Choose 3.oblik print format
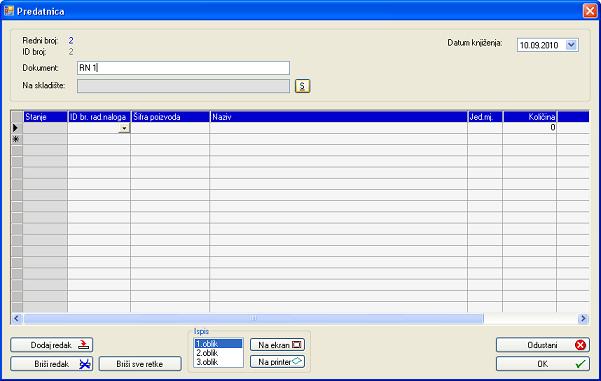The image size is (601, 381). [x=218, y=362]
